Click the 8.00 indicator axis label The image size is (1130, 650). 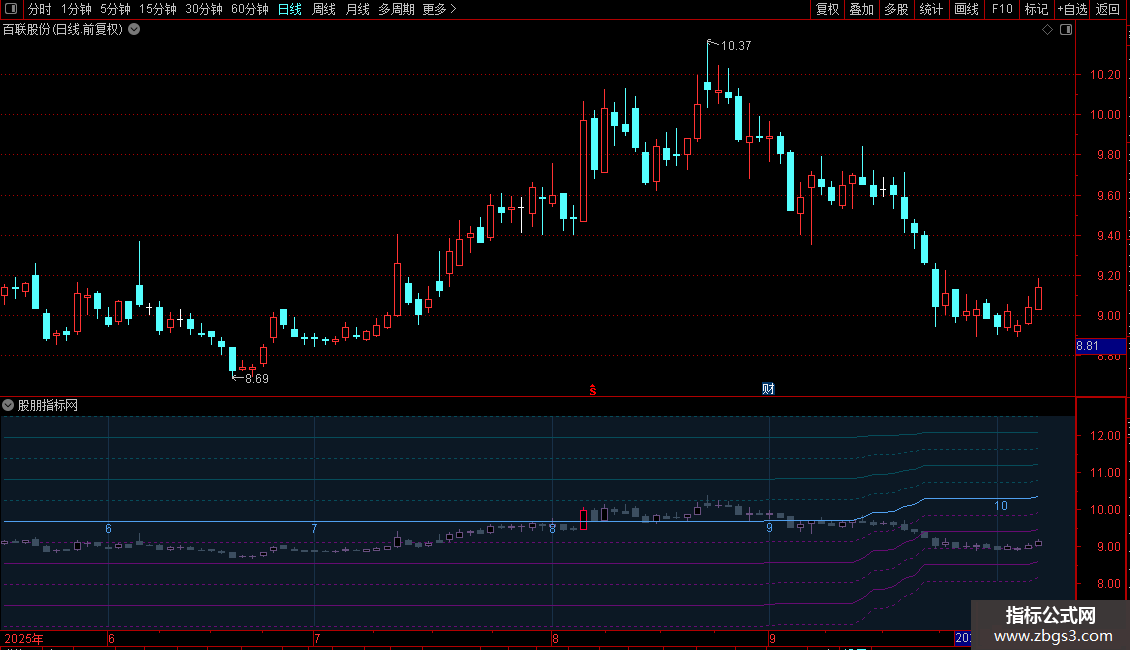(1108, 584)
